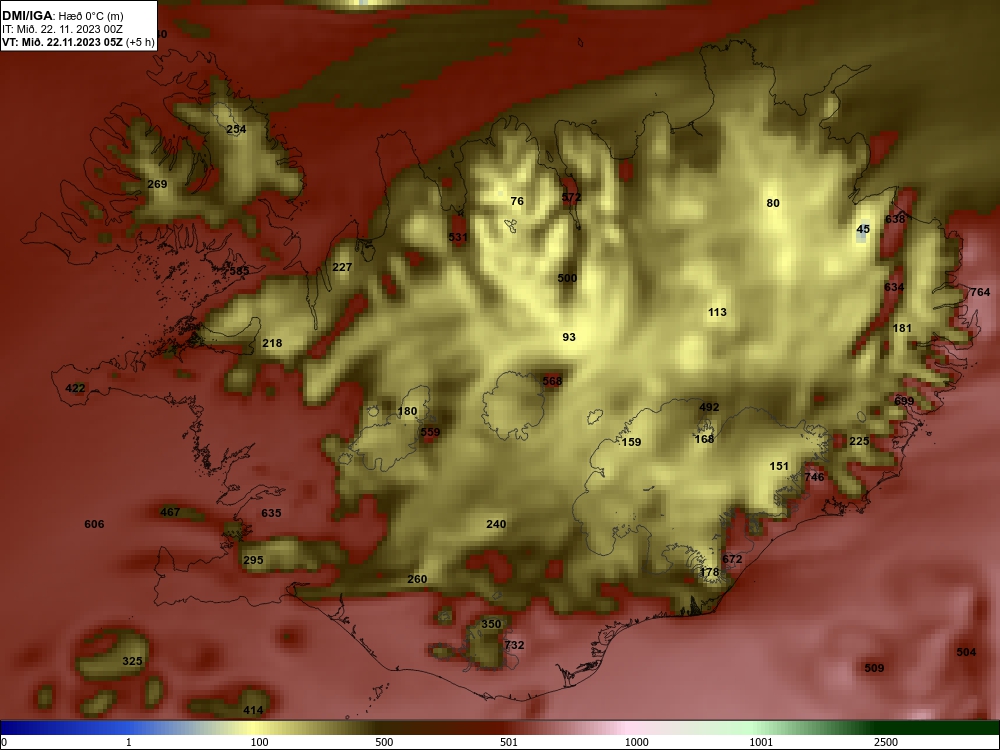Screen dimensions: 1000x750
Task: Click the 568 label
Action: click(x=552, y=381)
